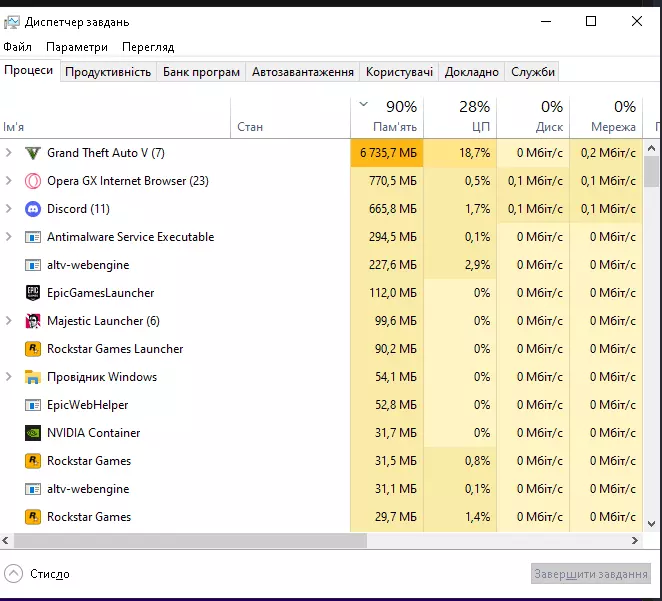The height and width of the screenshot is (601, 662).
Task: Sort by the ЦП column header
Action: 460,117
